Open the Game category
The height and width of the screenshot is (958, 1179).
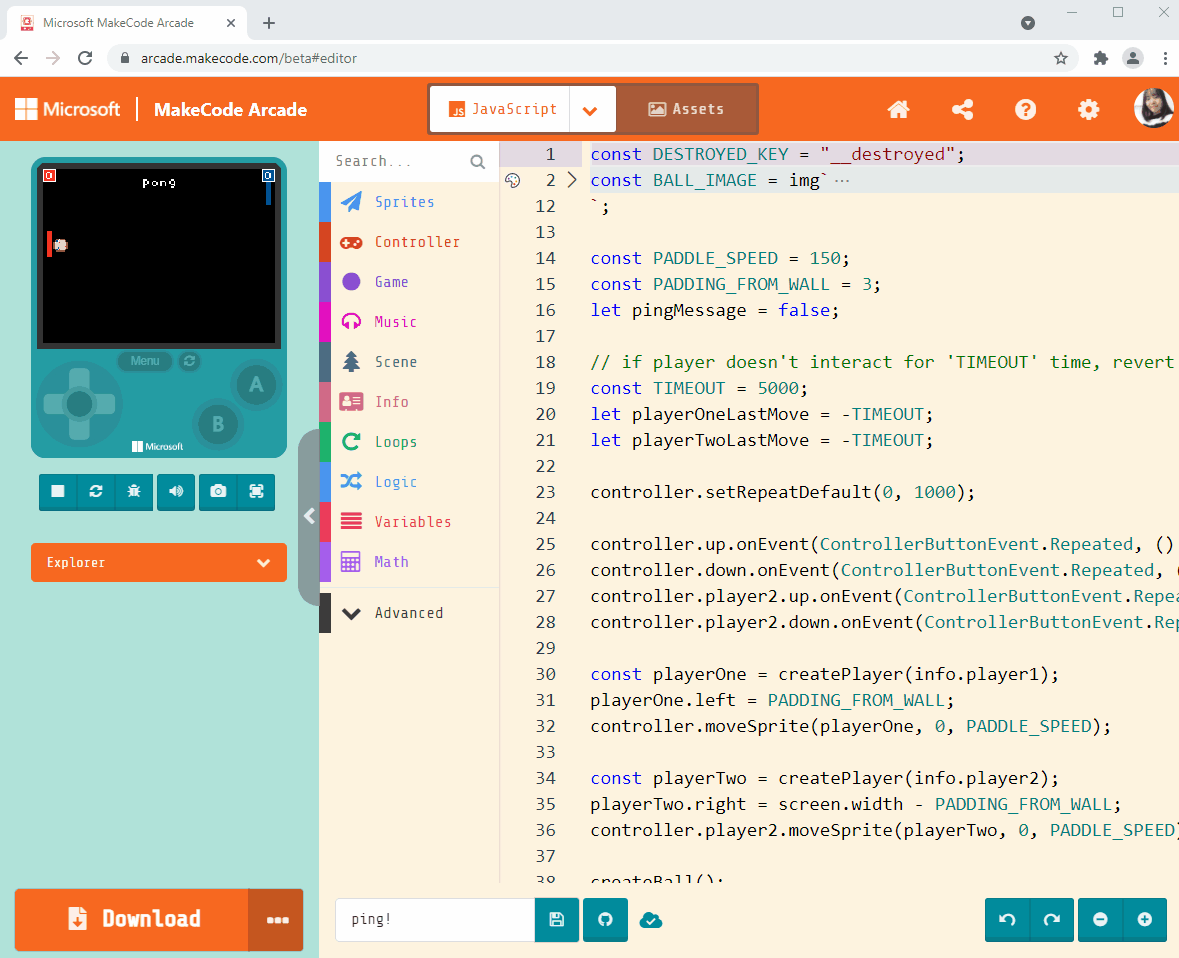click(409, 282)
